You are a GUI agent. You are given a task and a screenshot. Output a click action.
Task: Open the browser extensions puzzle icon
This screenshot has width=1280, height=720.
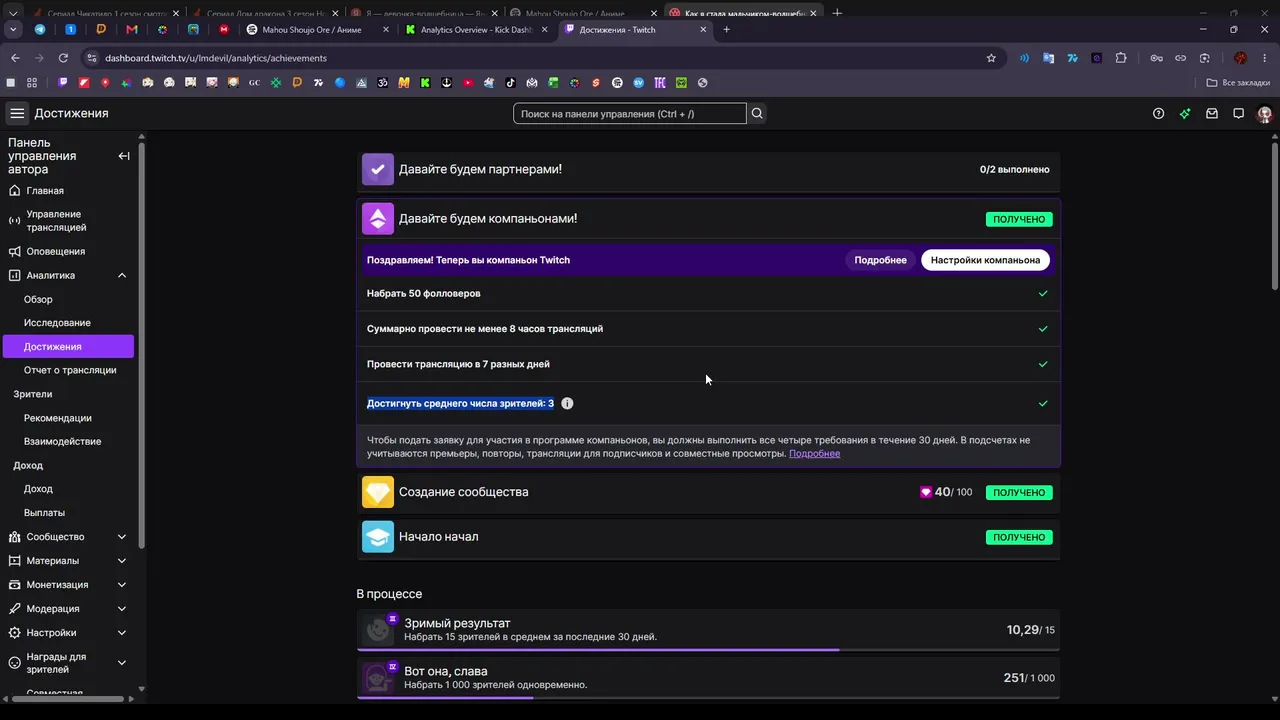[1121, 58]
